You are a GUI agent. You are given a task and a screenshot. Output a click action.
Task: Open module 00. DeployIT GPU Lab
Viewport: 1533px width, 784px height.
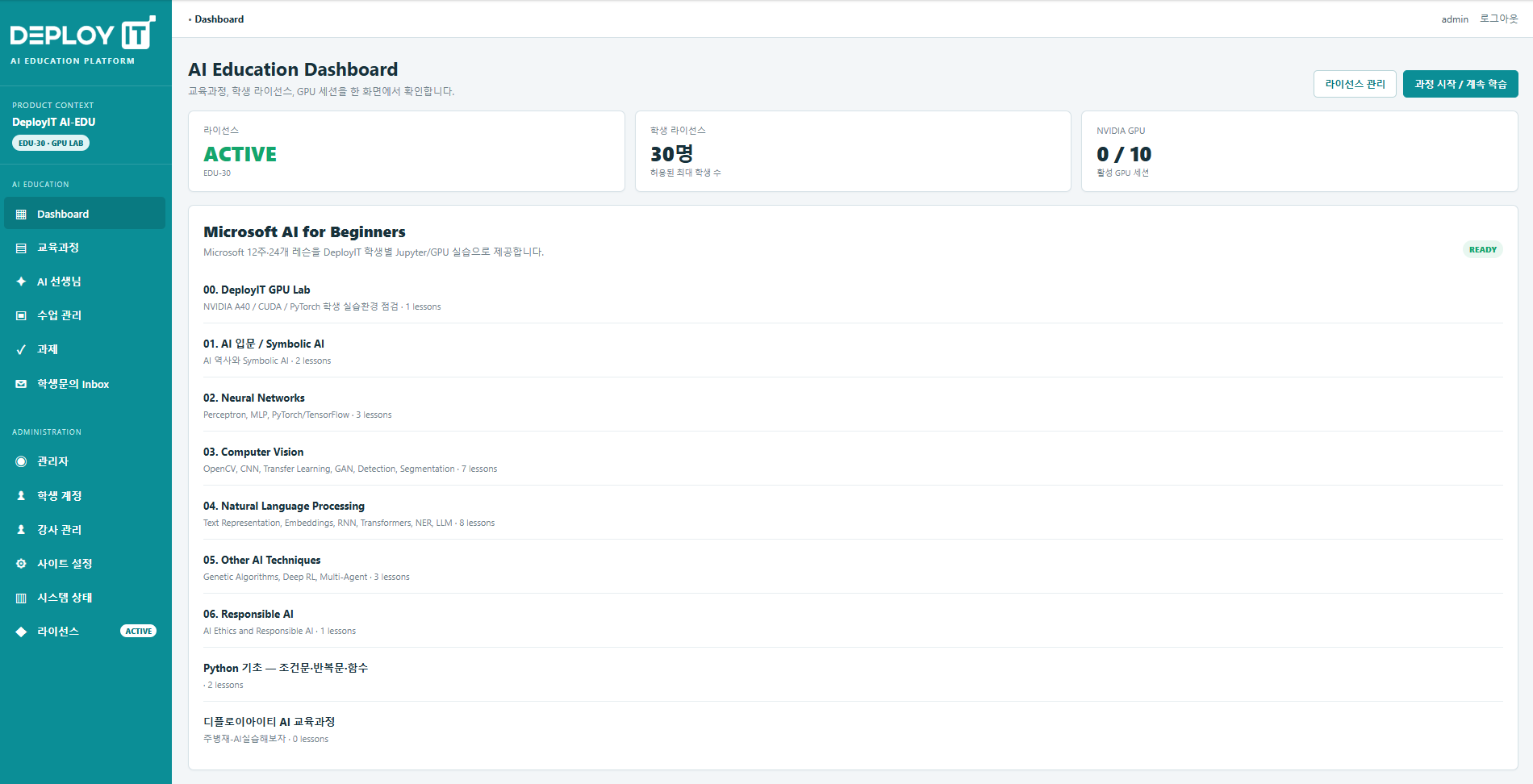[x=853, y=298]
